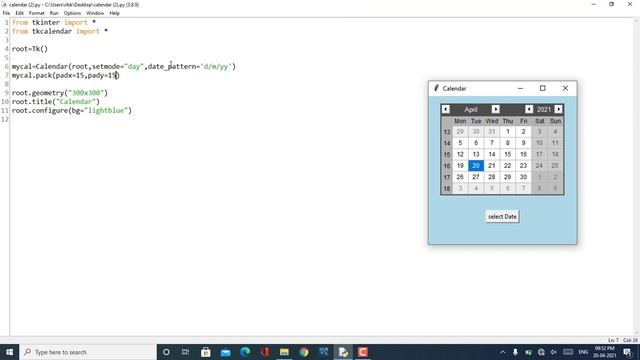Click the ENG language indicator

coord(583,352)
